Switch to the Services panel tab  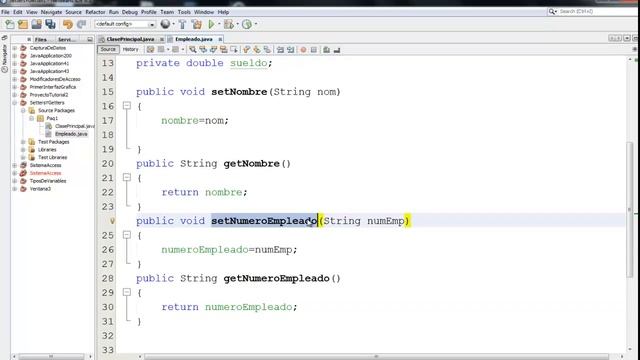coord(67,40)
